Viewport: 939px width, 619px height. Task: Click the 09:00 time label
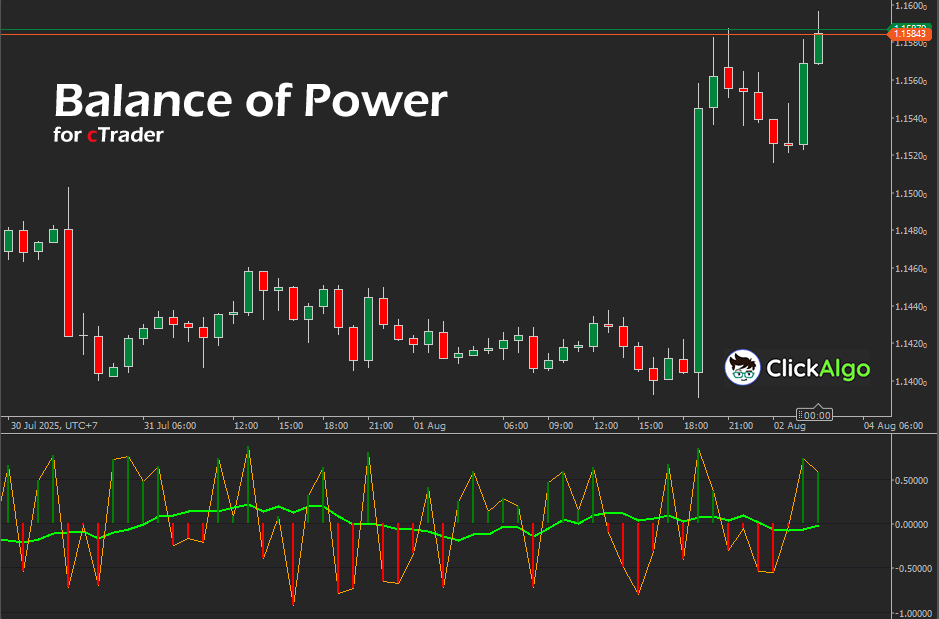(561, 426)
